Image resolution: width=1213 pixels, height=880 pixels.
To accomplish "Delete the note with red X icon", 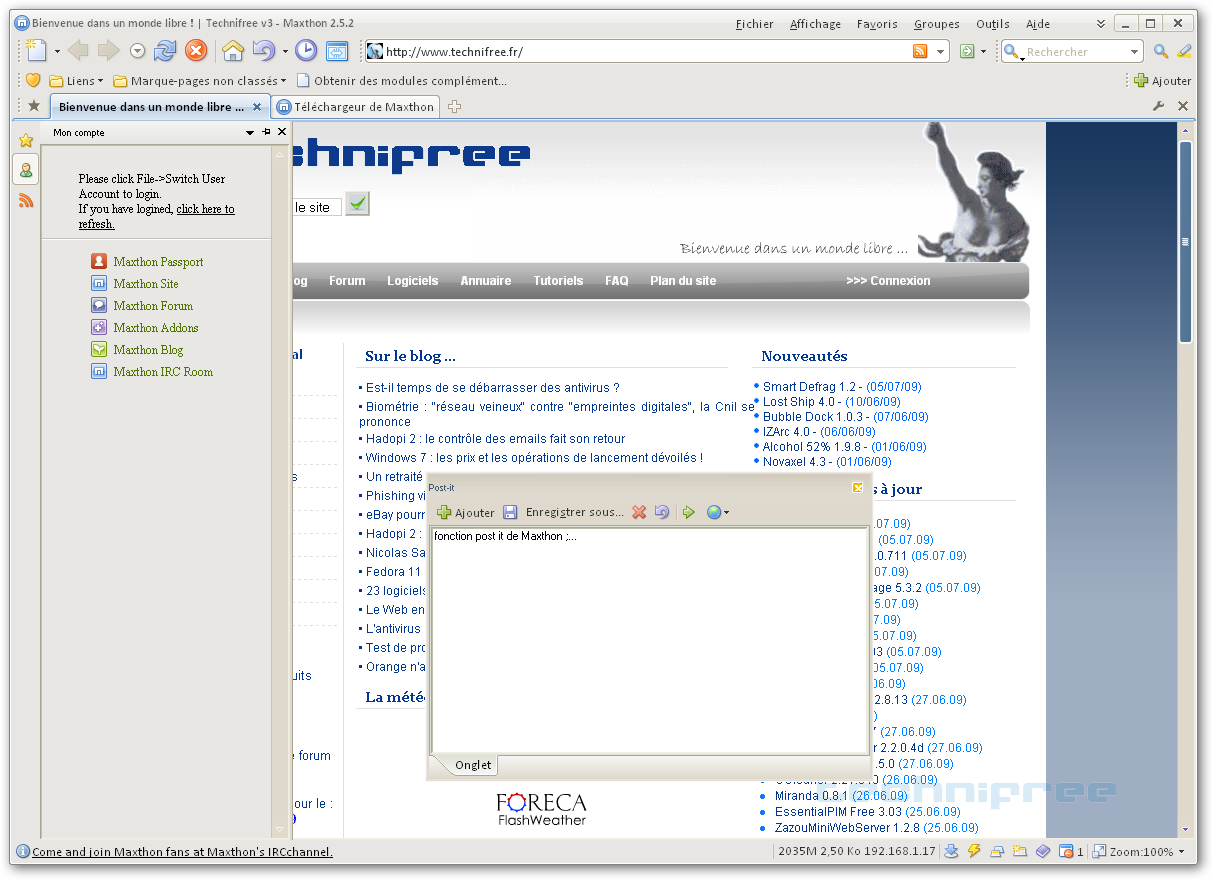I will tap(639, 512).
